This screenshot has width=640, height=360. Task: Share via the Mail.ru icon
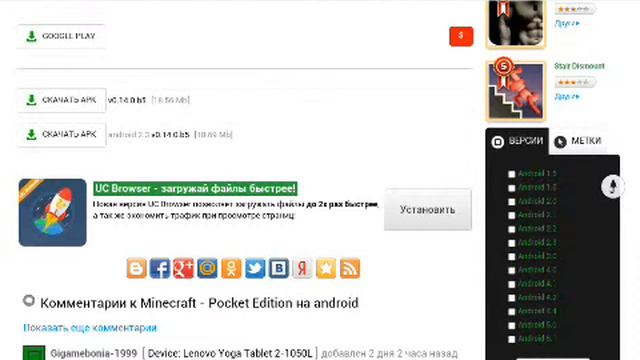click(x=207, y=269)
